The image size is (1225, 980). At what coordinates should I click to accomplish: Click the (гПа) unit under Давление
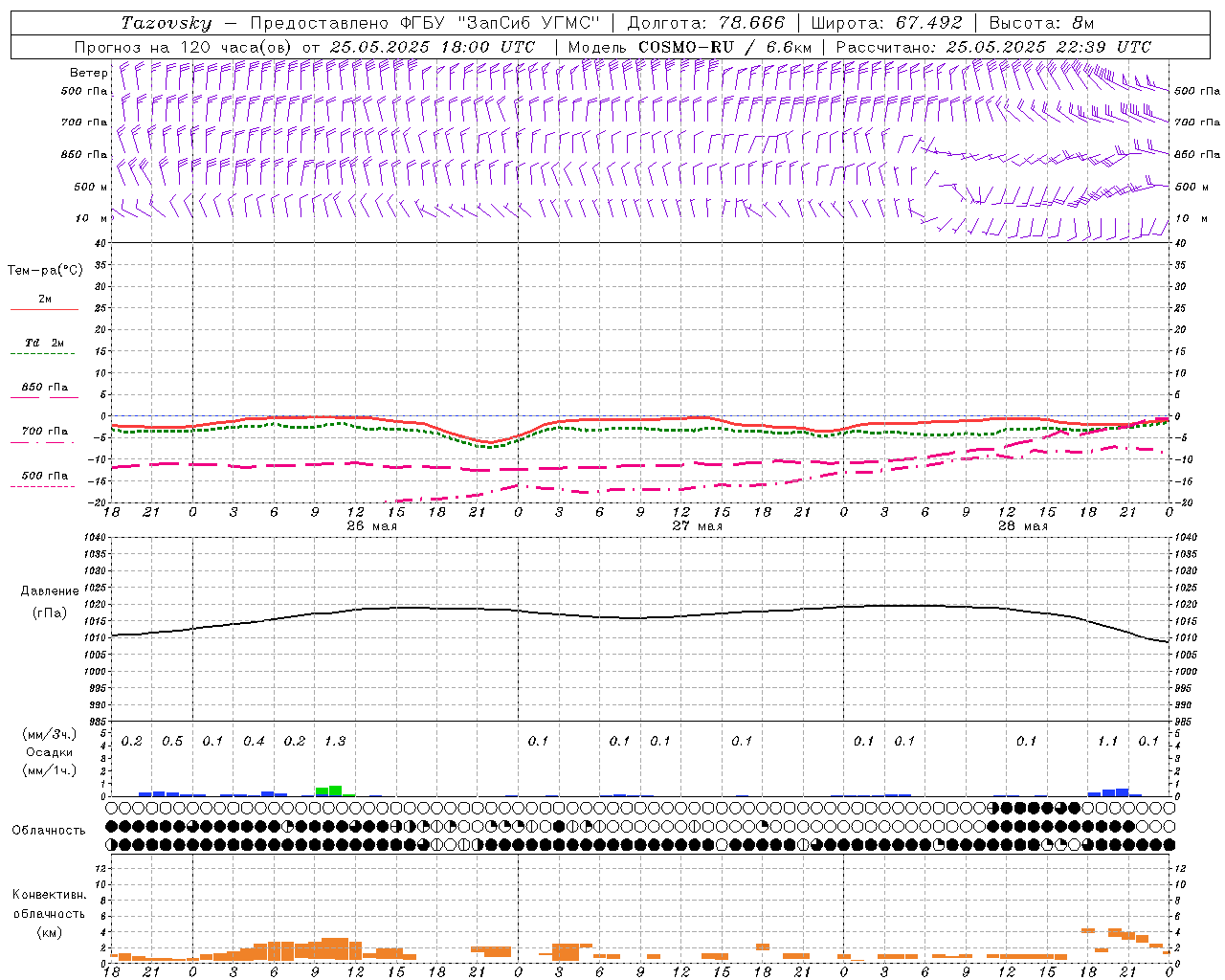pyautogui.click(x=50, y=612)
